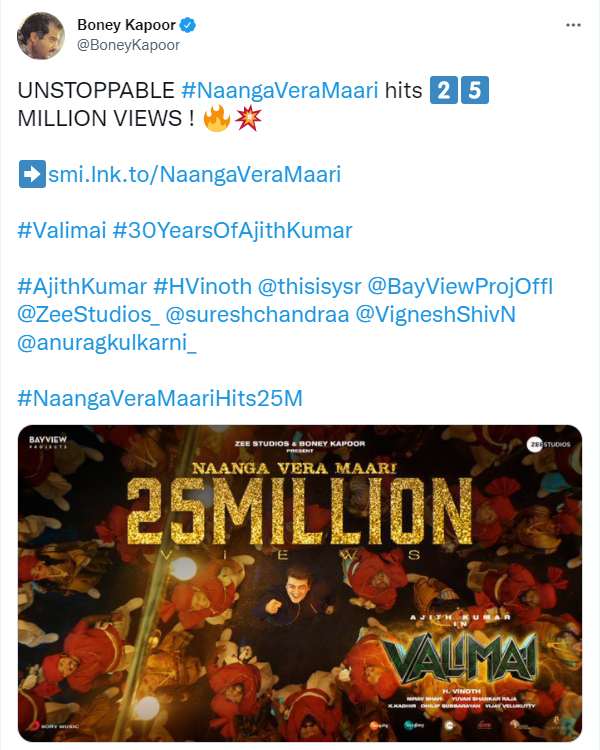Open hashtag #30YearsOfAjithKumar
Image resolution: width=600 pixels, height=750 pixels.
tap(233, 231)
